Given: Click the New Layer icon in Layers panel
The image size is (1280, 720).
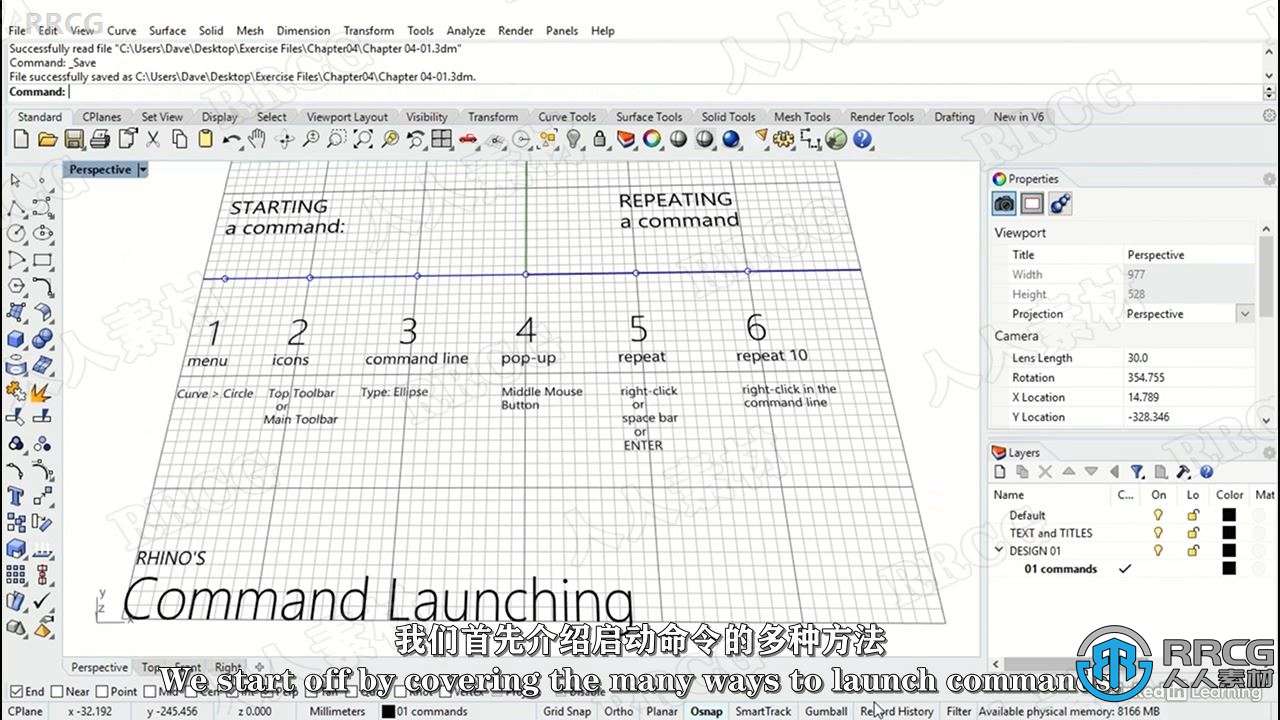Looking at the screenshot, I should [x=999, y=472].
